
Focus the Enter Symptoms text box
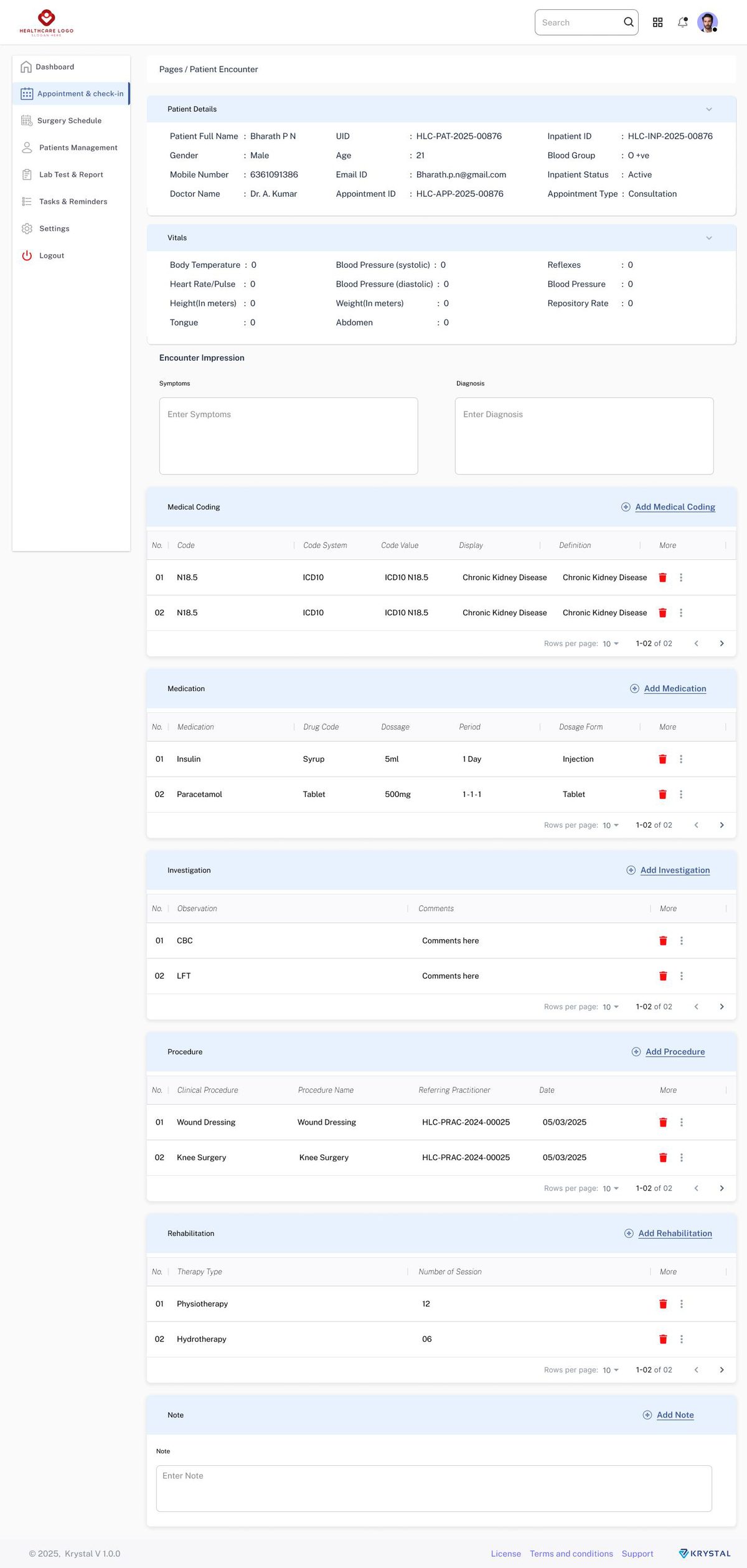(289, 437)
